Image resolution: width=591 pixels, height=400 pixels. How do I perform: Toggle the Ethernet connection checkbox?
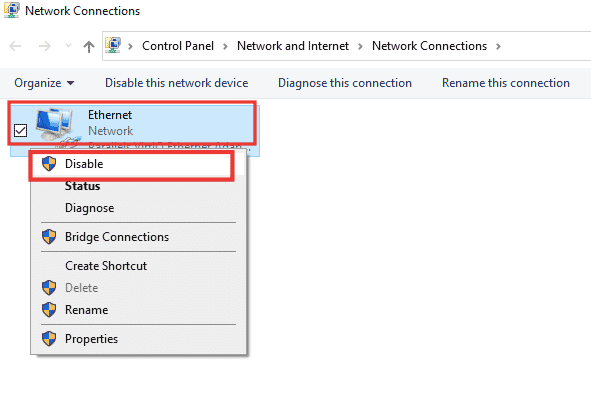[x=20, y=130]
